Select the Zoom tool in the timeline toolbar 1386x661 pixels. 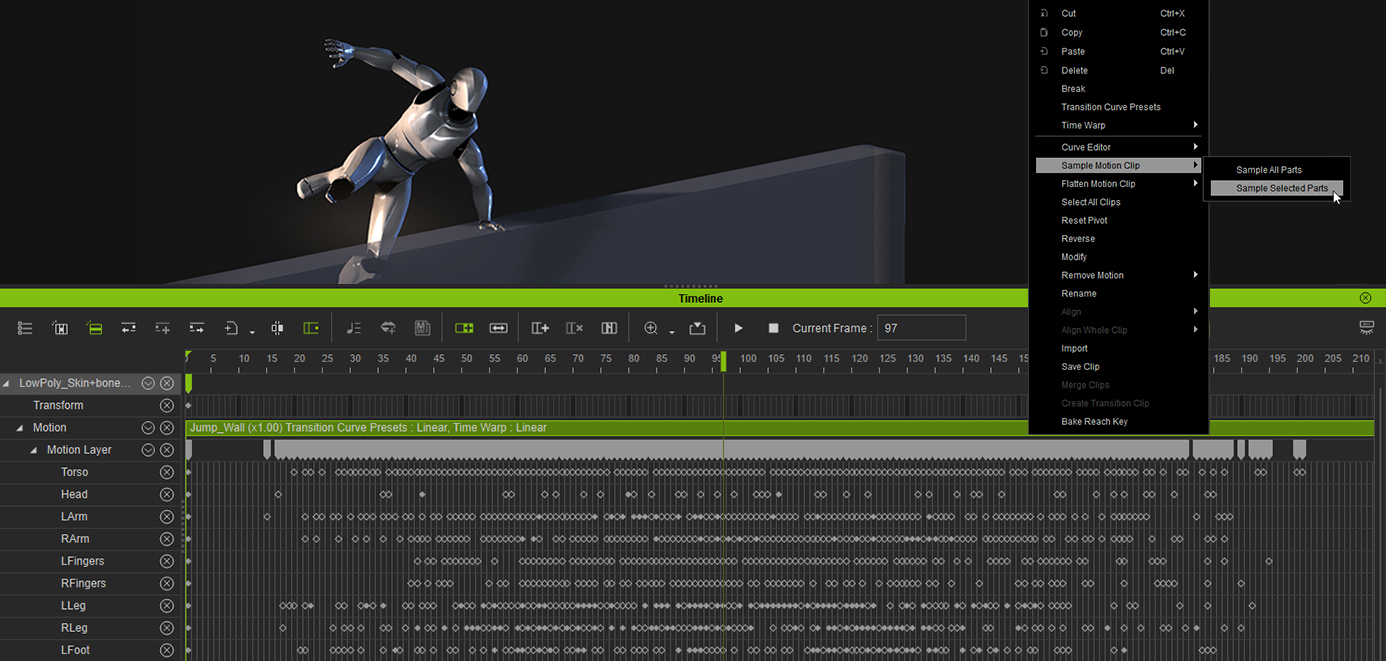[650, 327]
